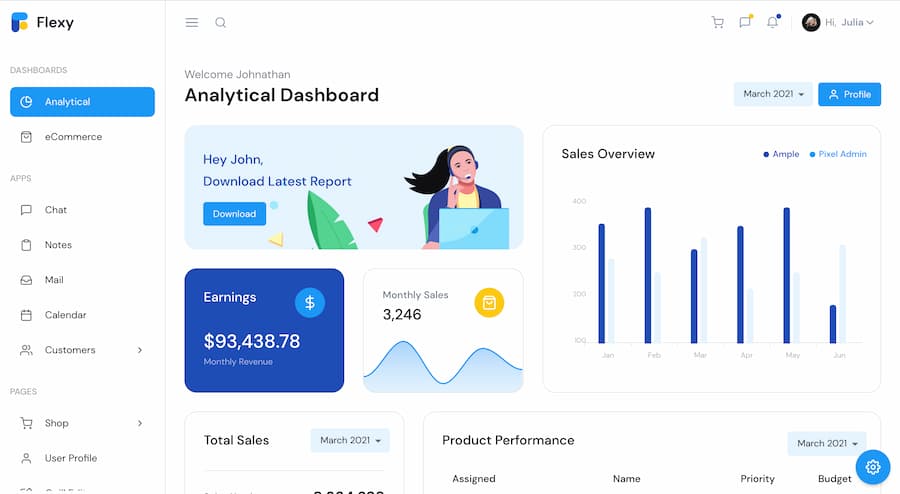
Task: Click the hamburger menu icon
Action: (192, 23)
